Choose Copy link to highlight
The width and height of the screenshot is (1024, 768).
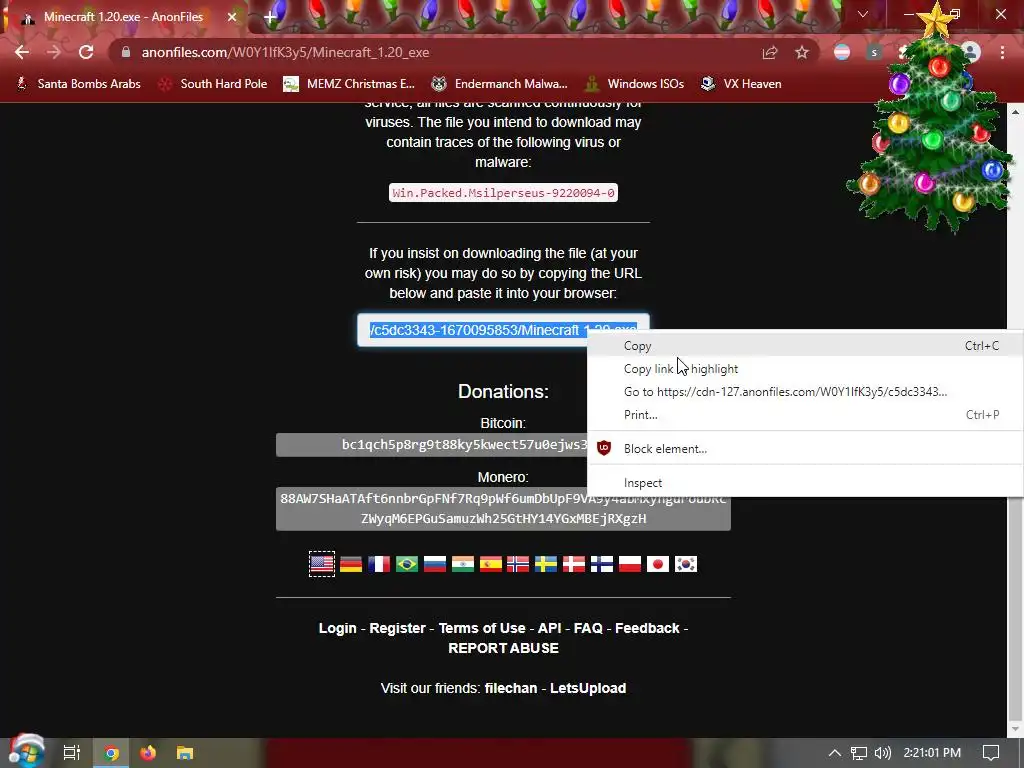pyautogui.click(x=805, y=369)
